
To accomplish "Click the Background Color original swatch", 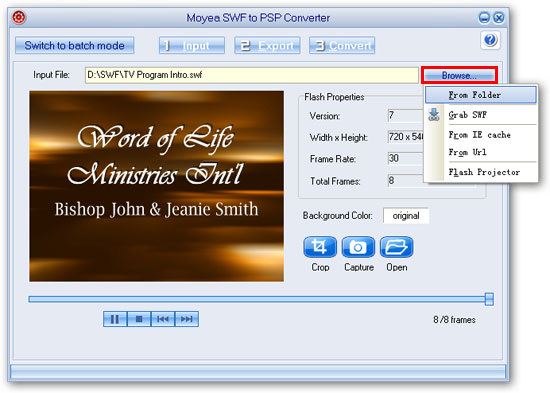I will (406, 215).
